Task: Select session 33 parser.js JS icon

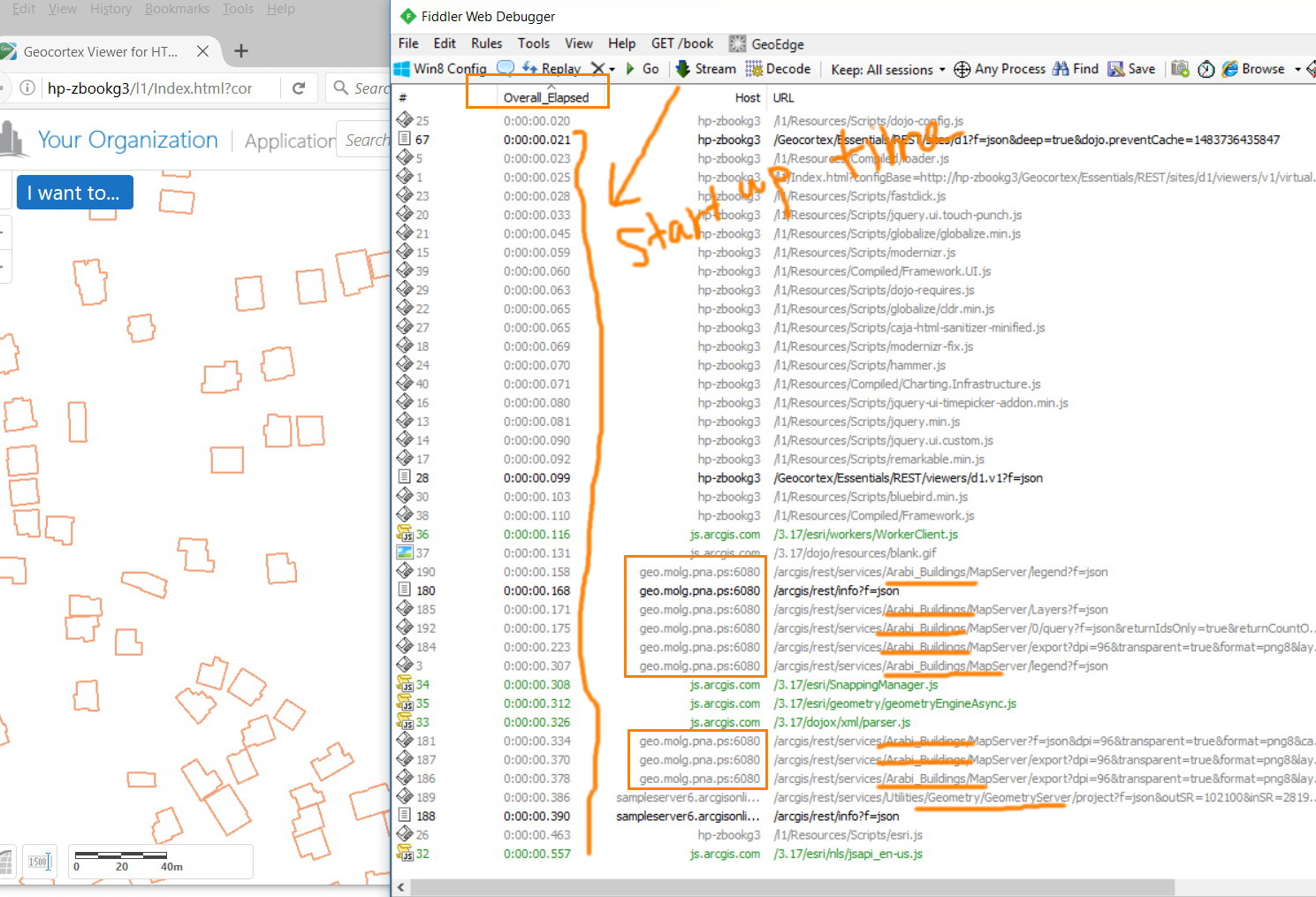Action: [x=406, y=721]
